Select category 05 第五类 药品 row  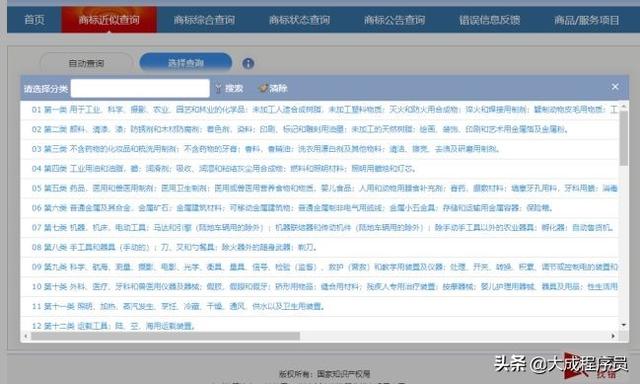point(319,188)
